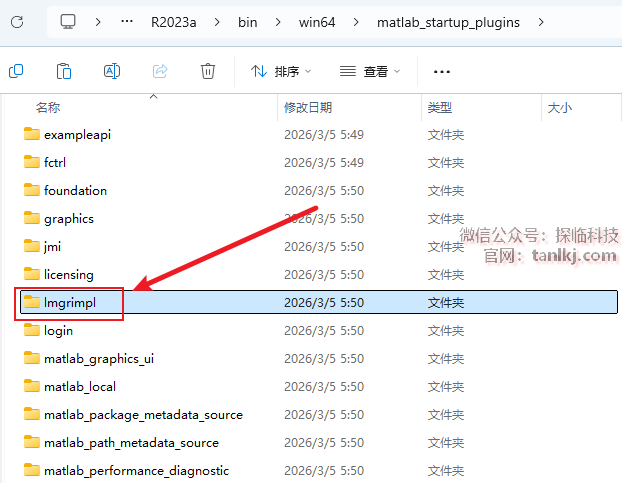Click the paste clipboard icon
This screenshot has height=483, width=622.
(x=64, y=71)
